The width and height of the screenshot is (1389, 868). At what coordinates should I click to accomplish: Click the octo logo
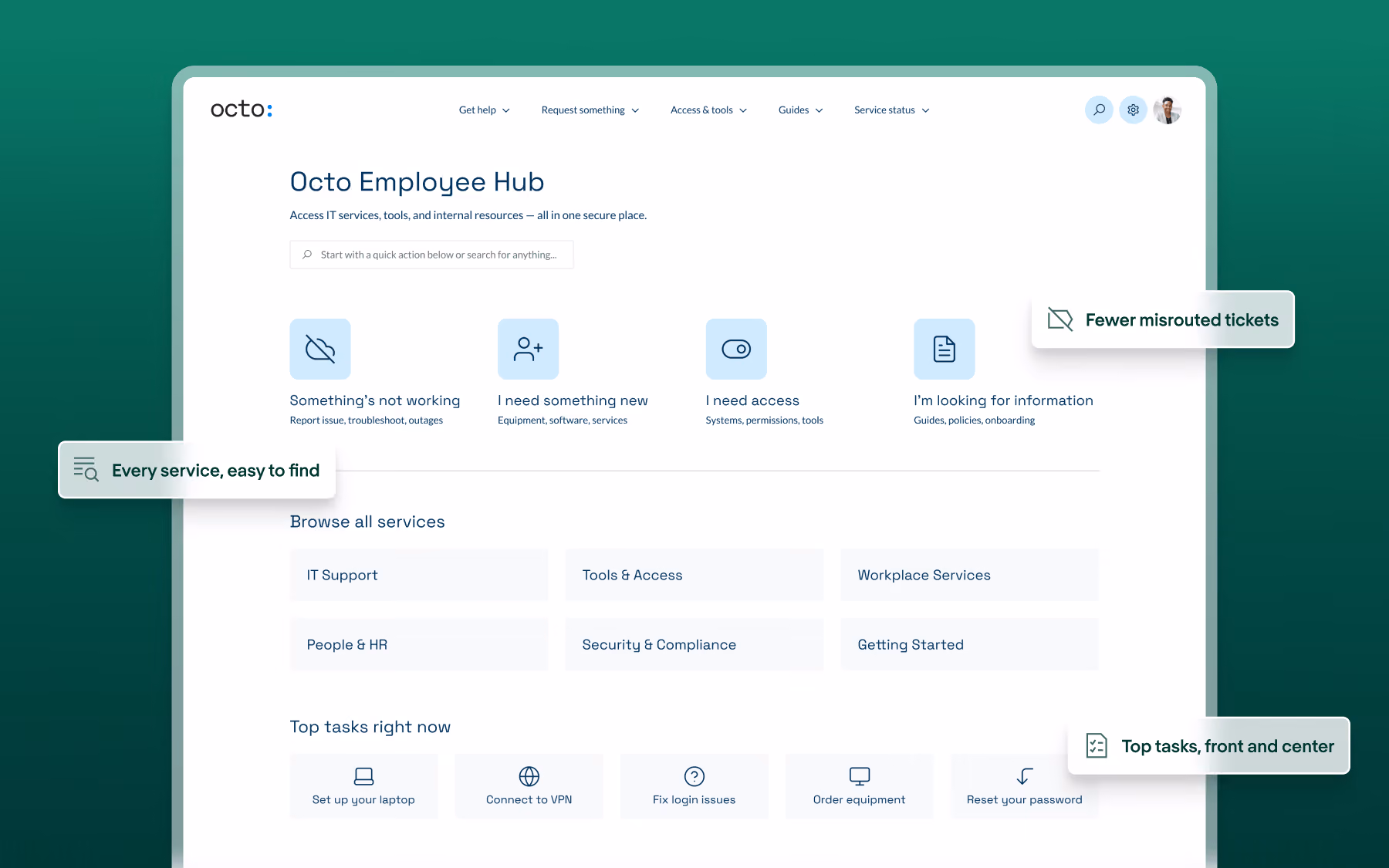pyautogui.click(x=242, y=109)
